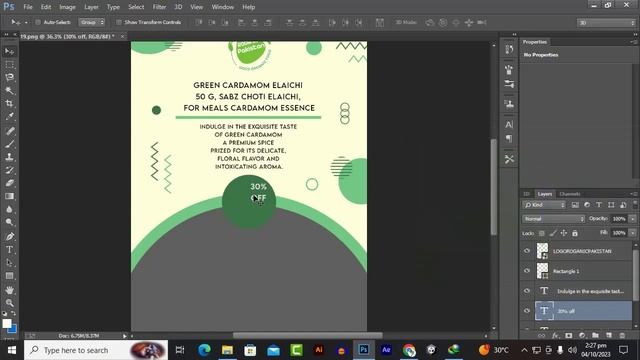Select the Pen tool

(9, 236)
